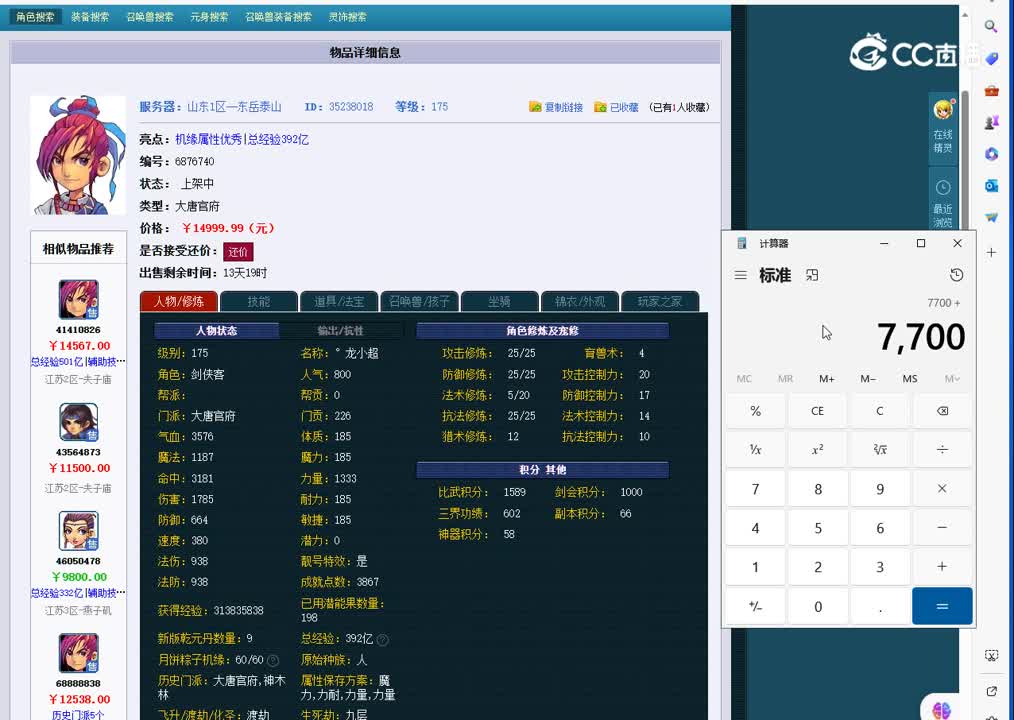
Task: Click the multiply operator in Calculator
Action: (942, 488)
